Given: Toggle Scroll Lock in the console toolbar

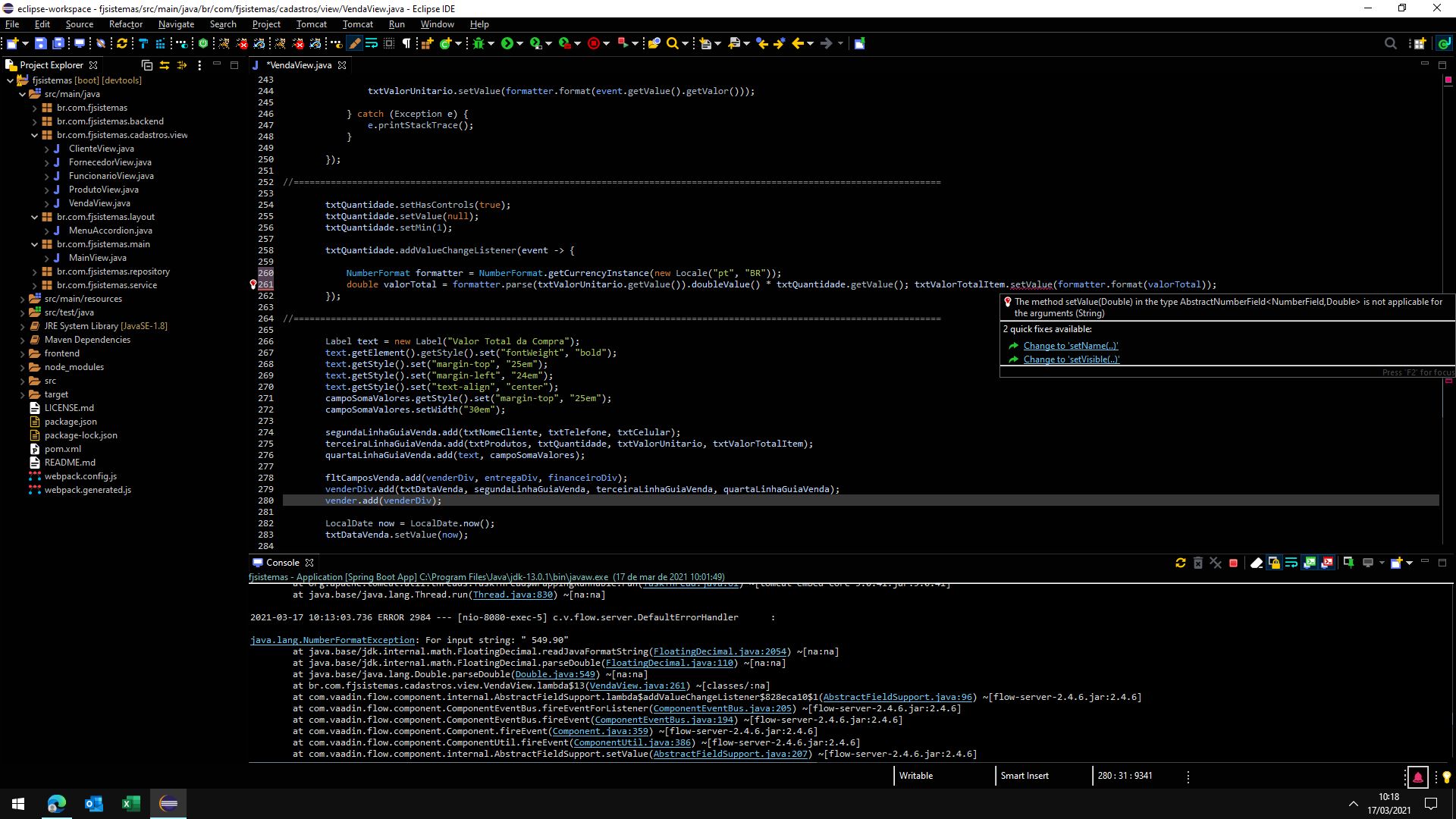Looking at the screenshot, I should [1274, 563].
